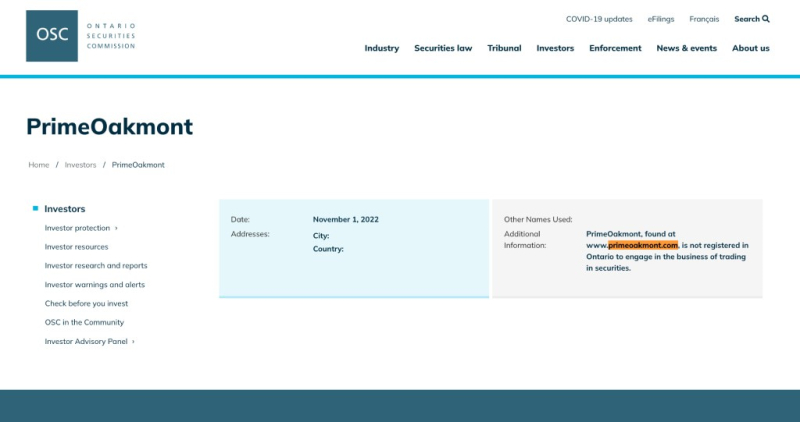Viewport: 800px width, 422px height.
Task: Click the Additional Information label
Action: point(525,239)
